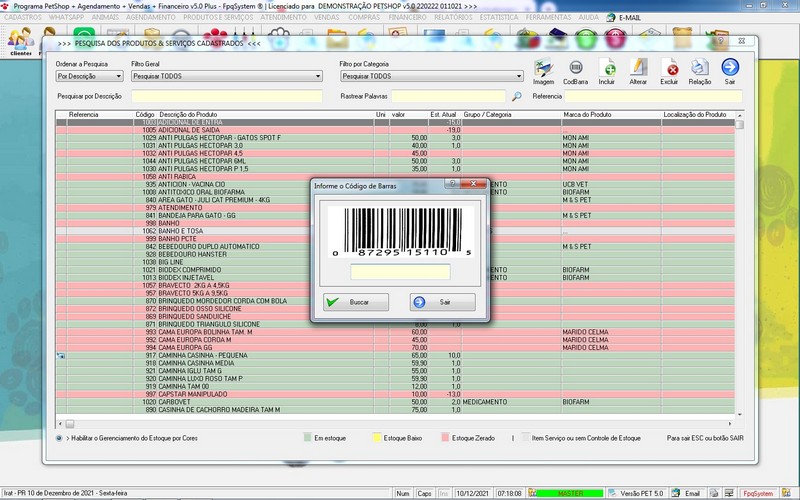Screen dimensions: 800x500
Task: Open the AGENDAMENTO menu
Action: [151, 17]
